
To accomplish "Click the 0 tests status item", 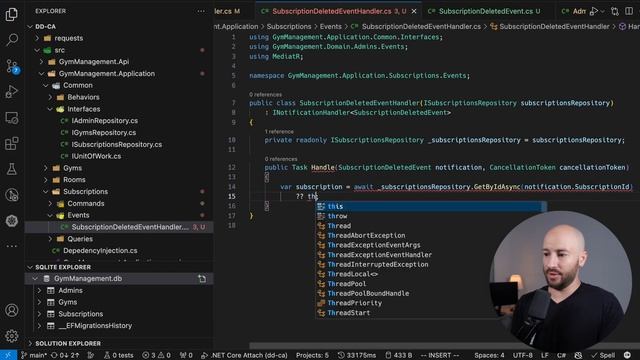I will point(118,355).
